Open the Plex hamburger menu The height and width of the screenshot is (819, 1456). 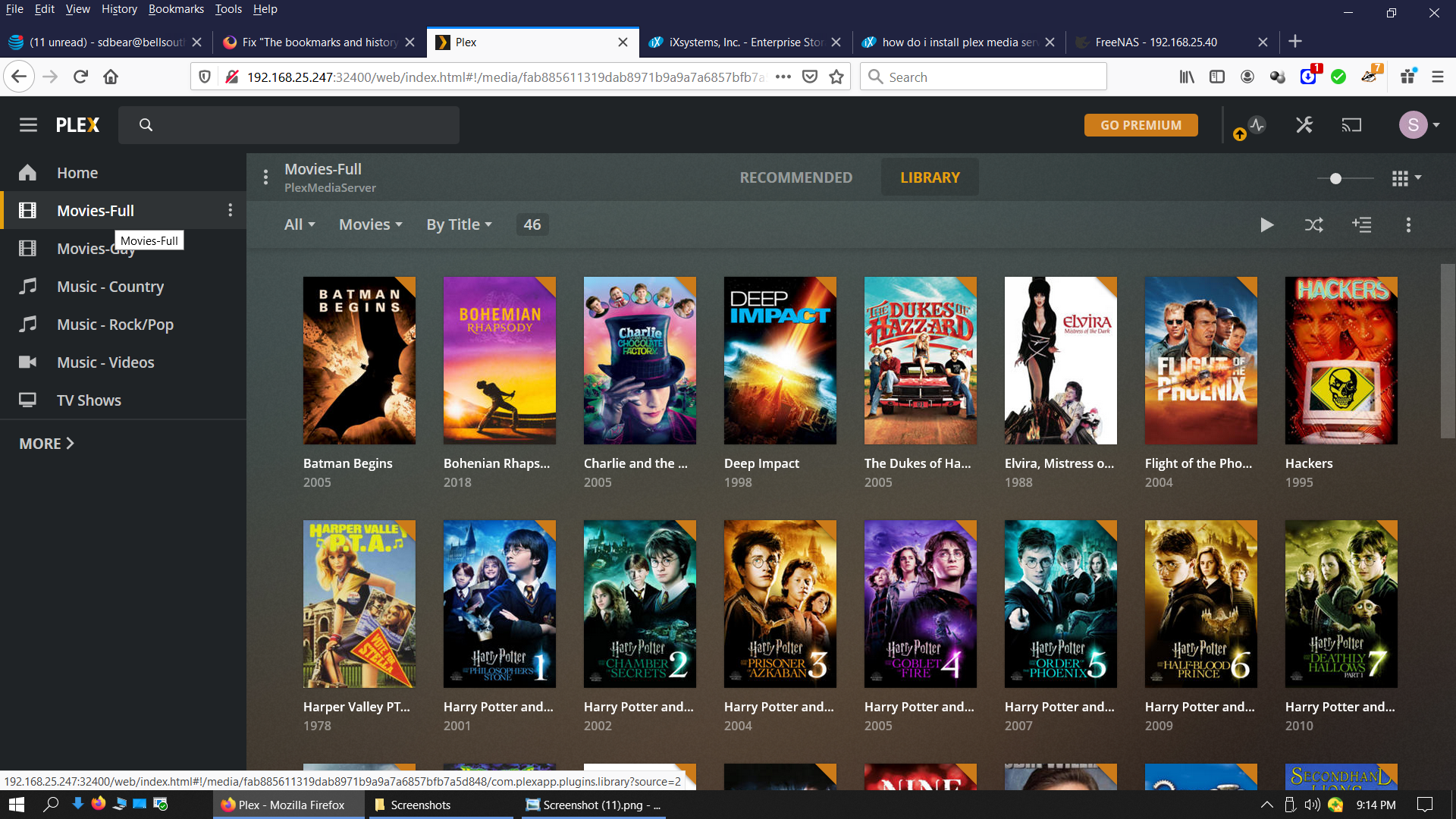pyautogui.click(x=28, y=125)
